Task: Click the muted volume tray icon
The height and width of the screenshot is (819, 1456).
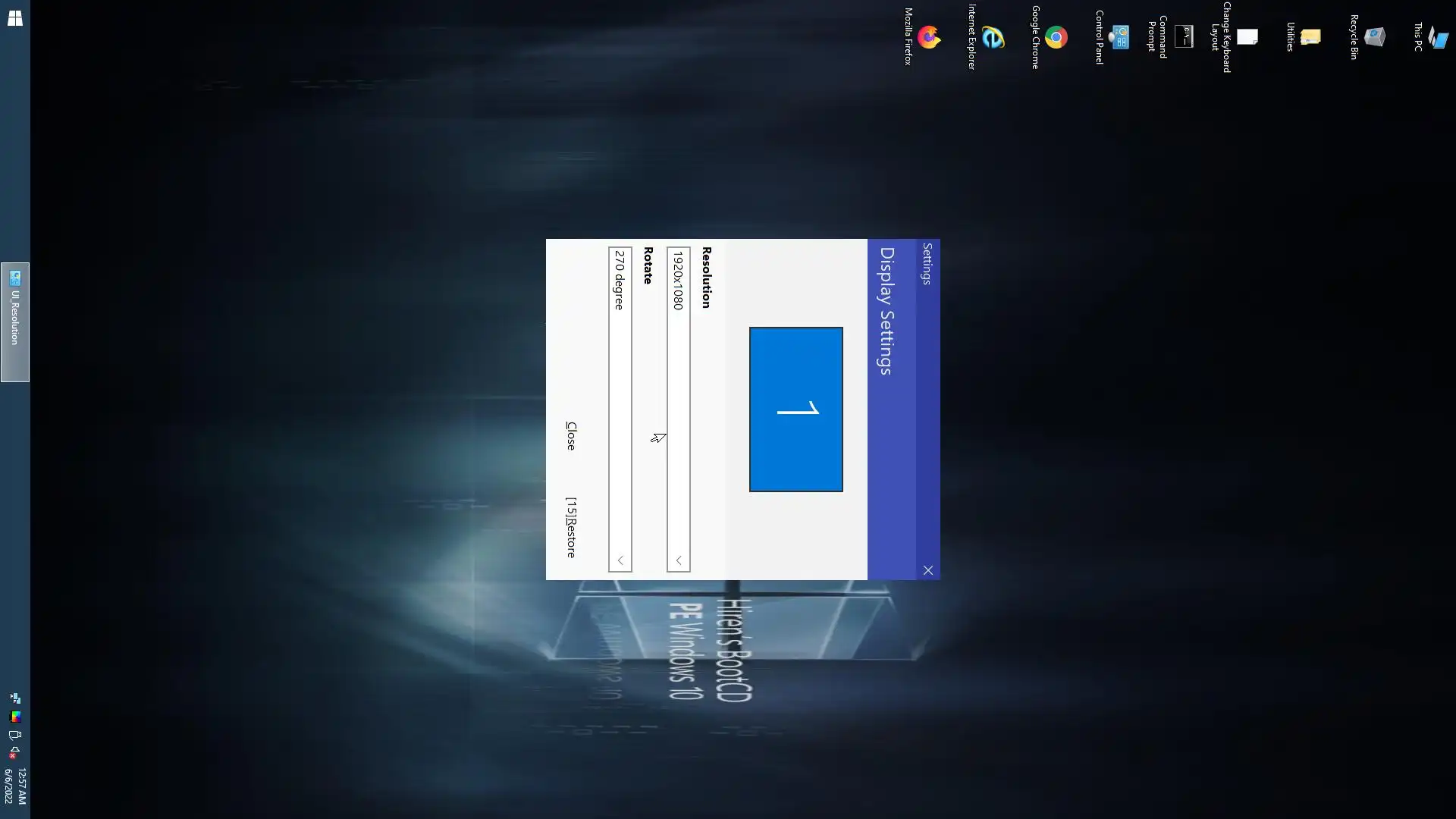Action: click(x=14, y=752)
